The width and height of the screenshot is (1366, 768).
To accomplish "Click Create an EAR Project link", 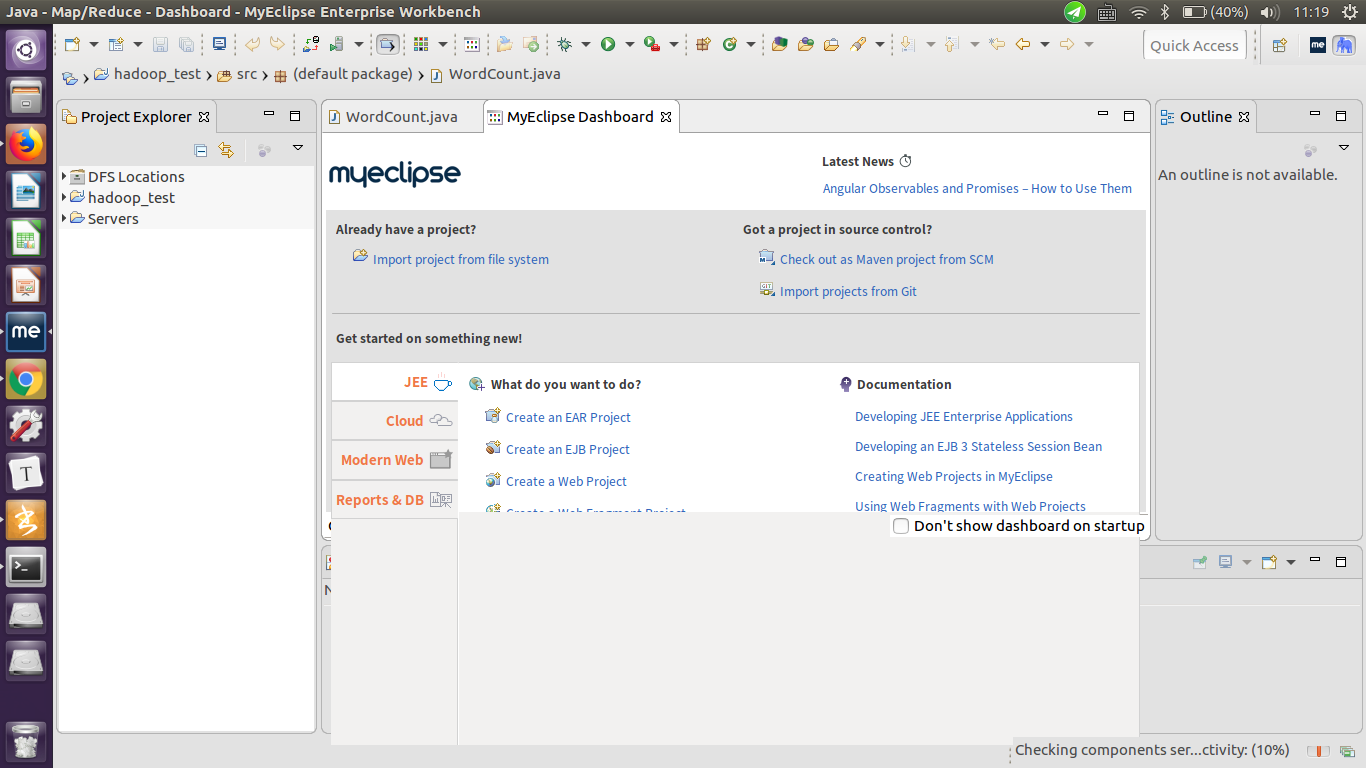I will [568, 417].
